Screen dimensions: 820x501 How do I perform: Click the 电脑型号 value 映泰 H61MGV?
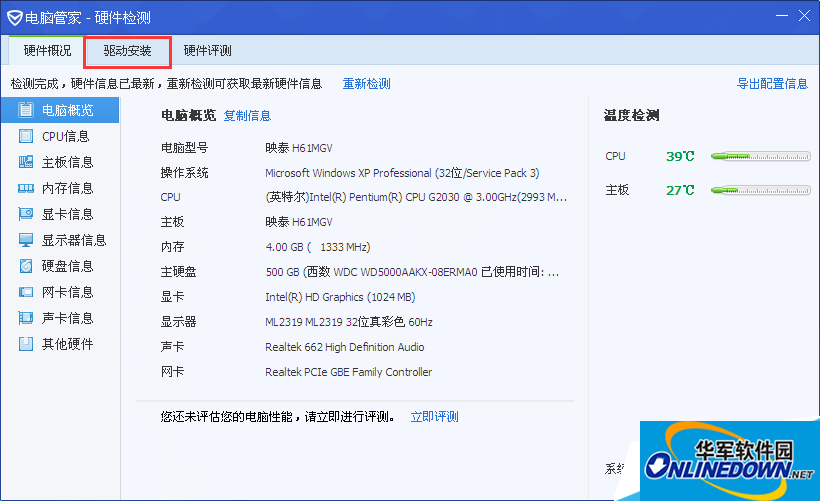coord(299,148)
